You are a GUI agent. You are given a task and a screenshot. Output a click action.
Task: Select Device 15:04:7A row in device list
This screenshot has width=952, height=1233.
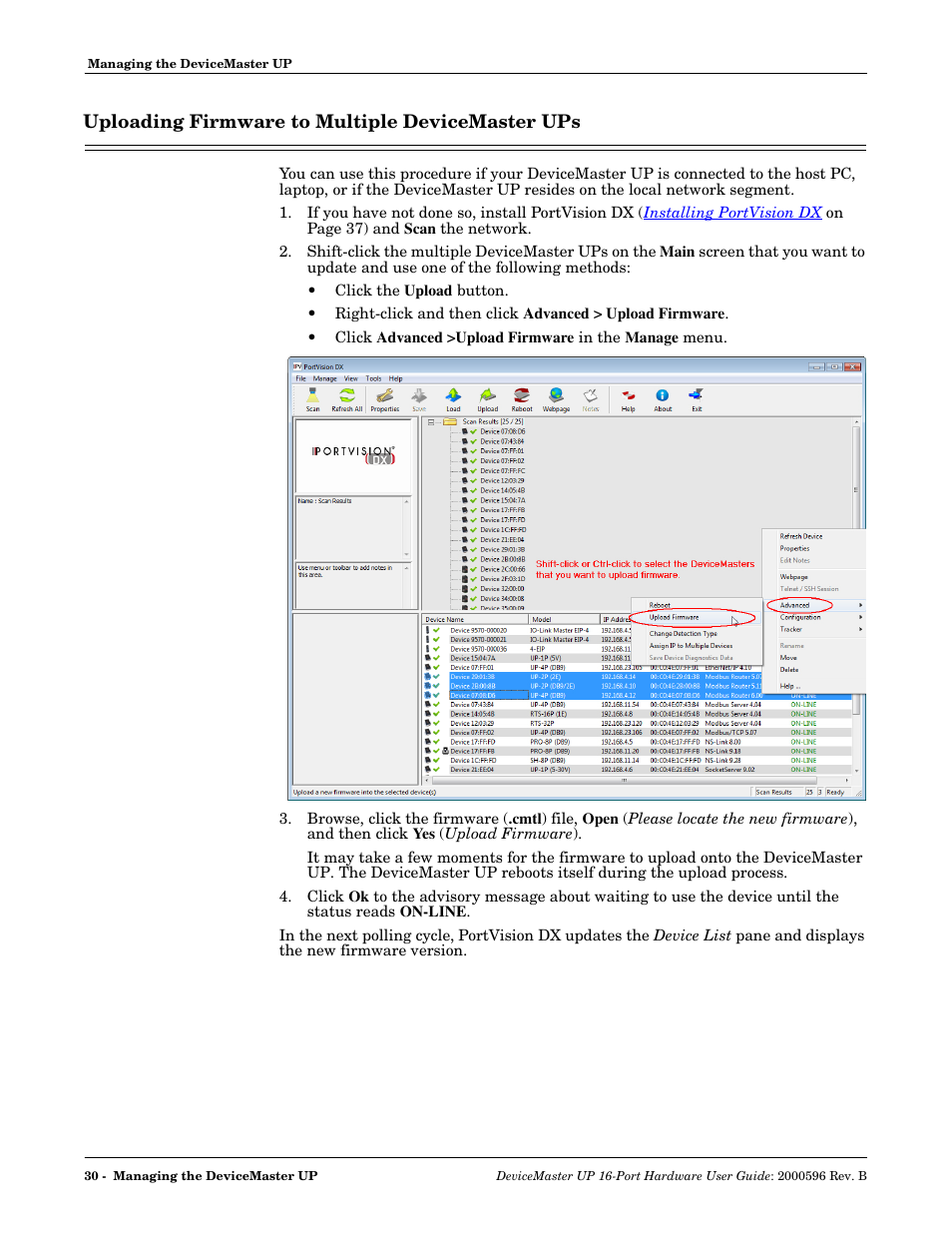pyautogui.click(x=528, y=658)
